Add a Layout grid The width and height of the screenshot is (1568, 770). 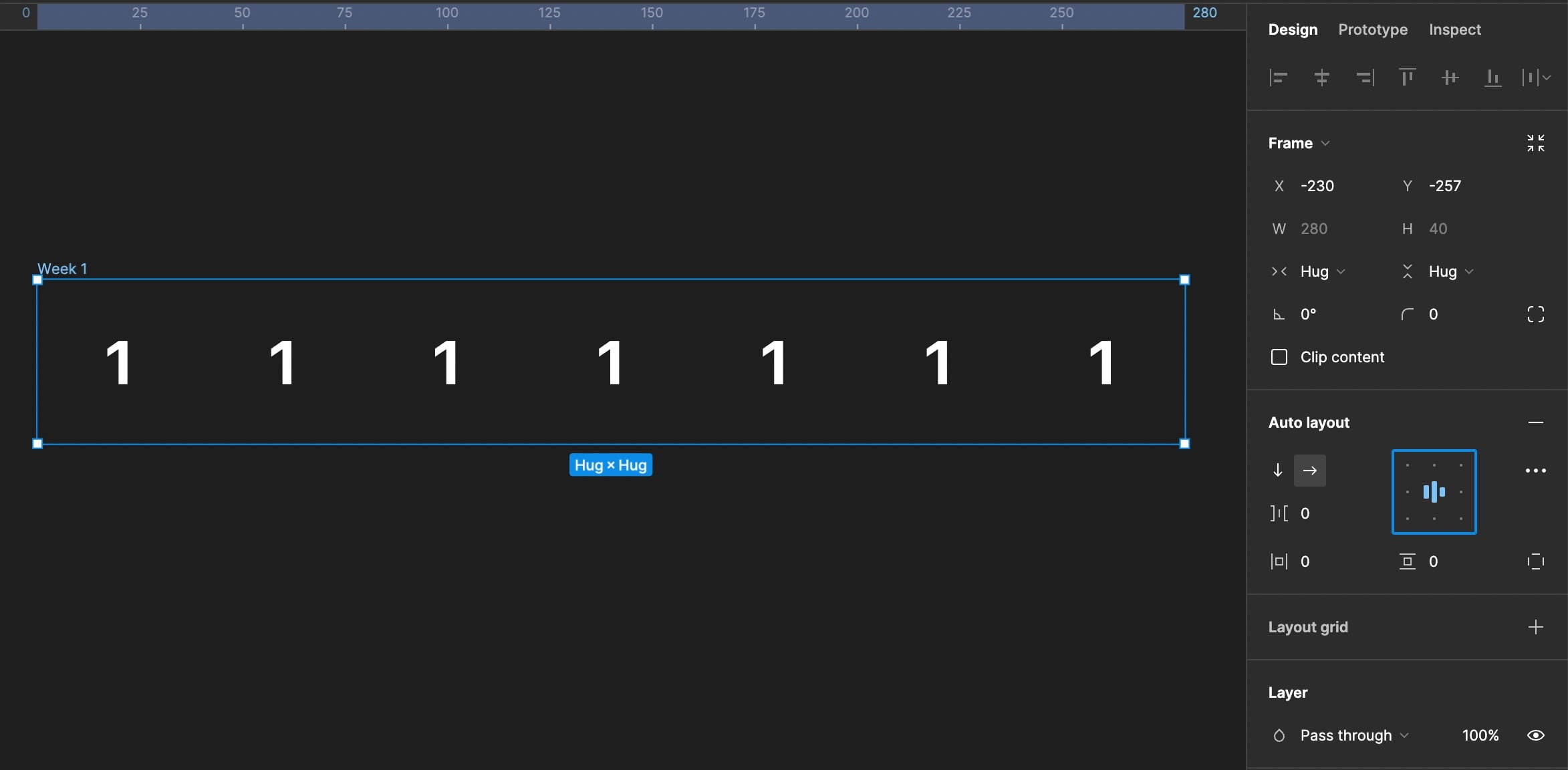tap(1536, 626)
